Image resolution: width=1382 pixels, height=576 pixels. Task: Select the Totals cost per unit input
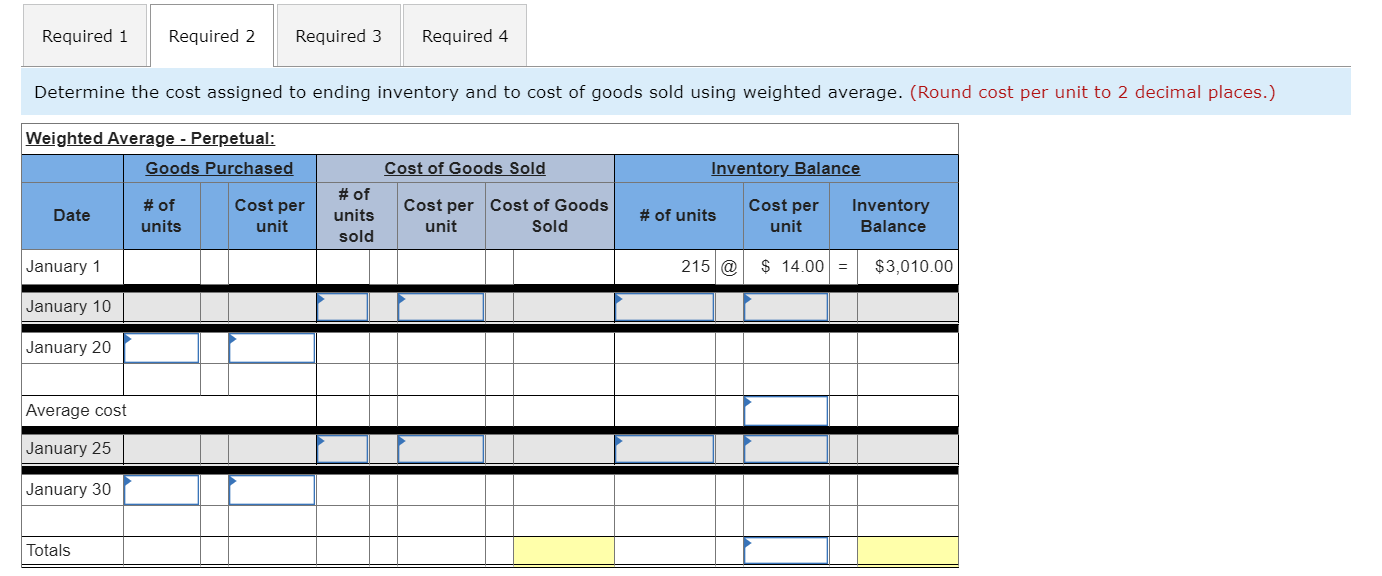point(785,549)
